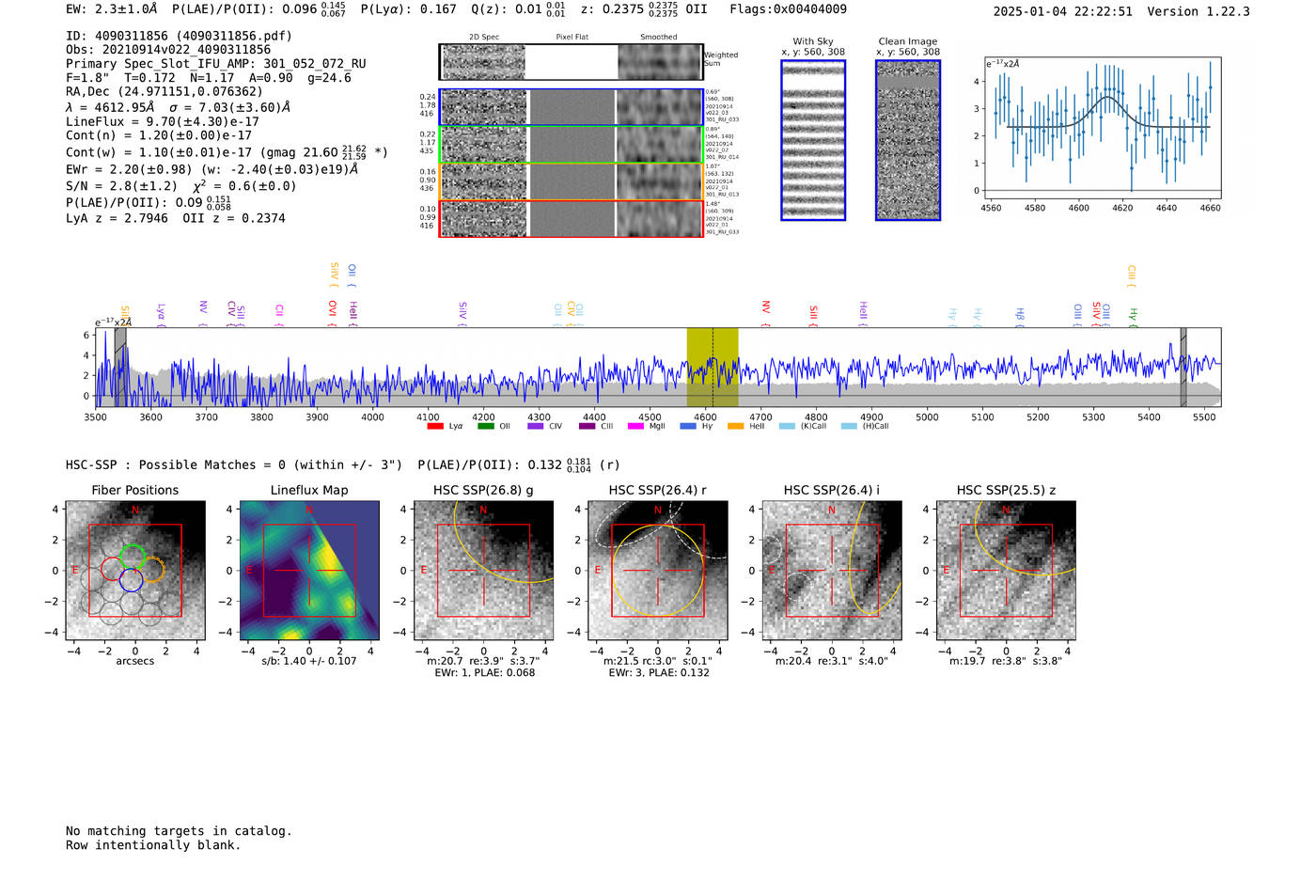Open the HSC SSP(26.4) r cutout
Screen dimensions: 1316x896
[x=658, y=571]
